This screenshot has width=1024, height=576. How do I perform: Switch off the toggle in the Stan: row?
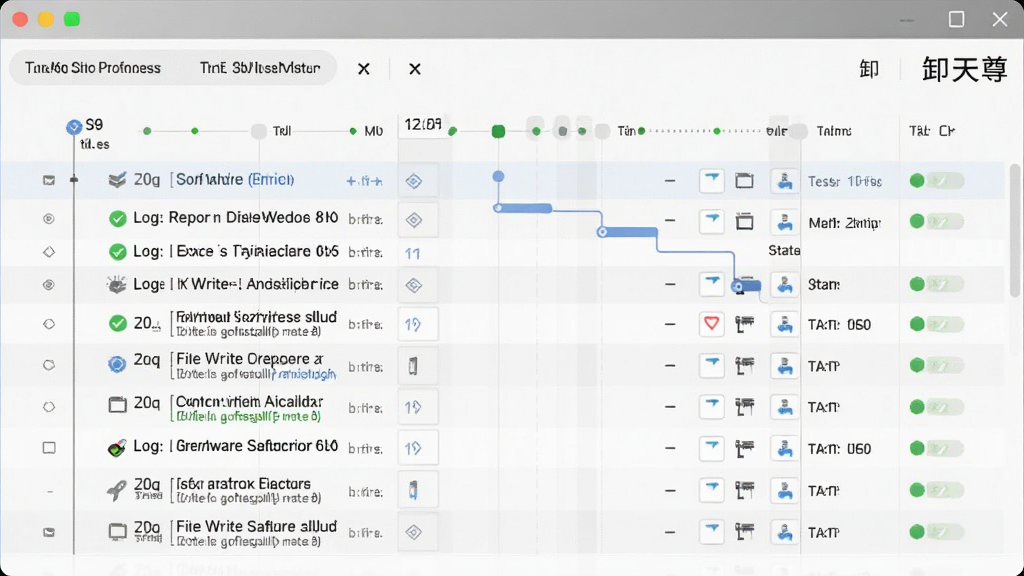(x=936, y=284)
